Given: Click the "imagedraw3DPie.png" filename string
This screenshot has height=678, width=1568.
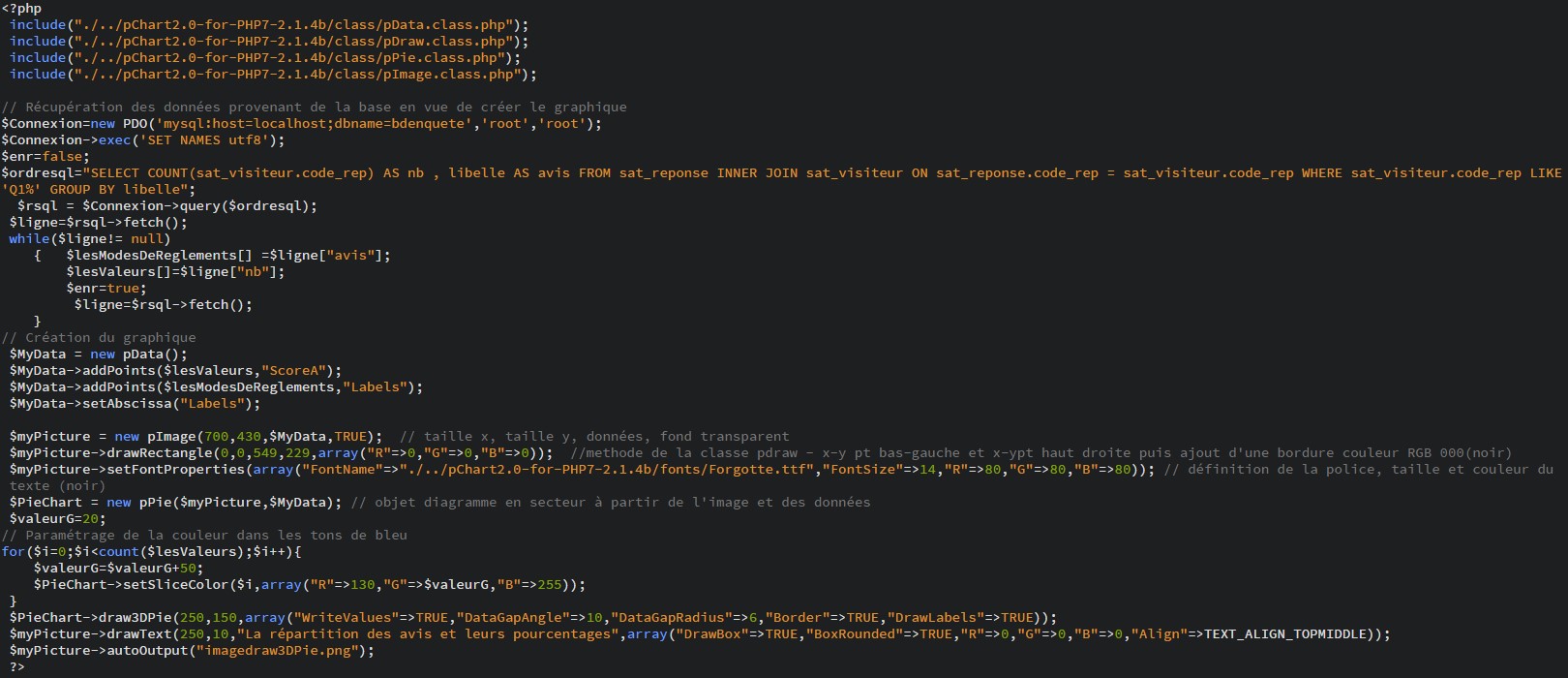Looking at the screenshot, I should [x=281, y=651].
